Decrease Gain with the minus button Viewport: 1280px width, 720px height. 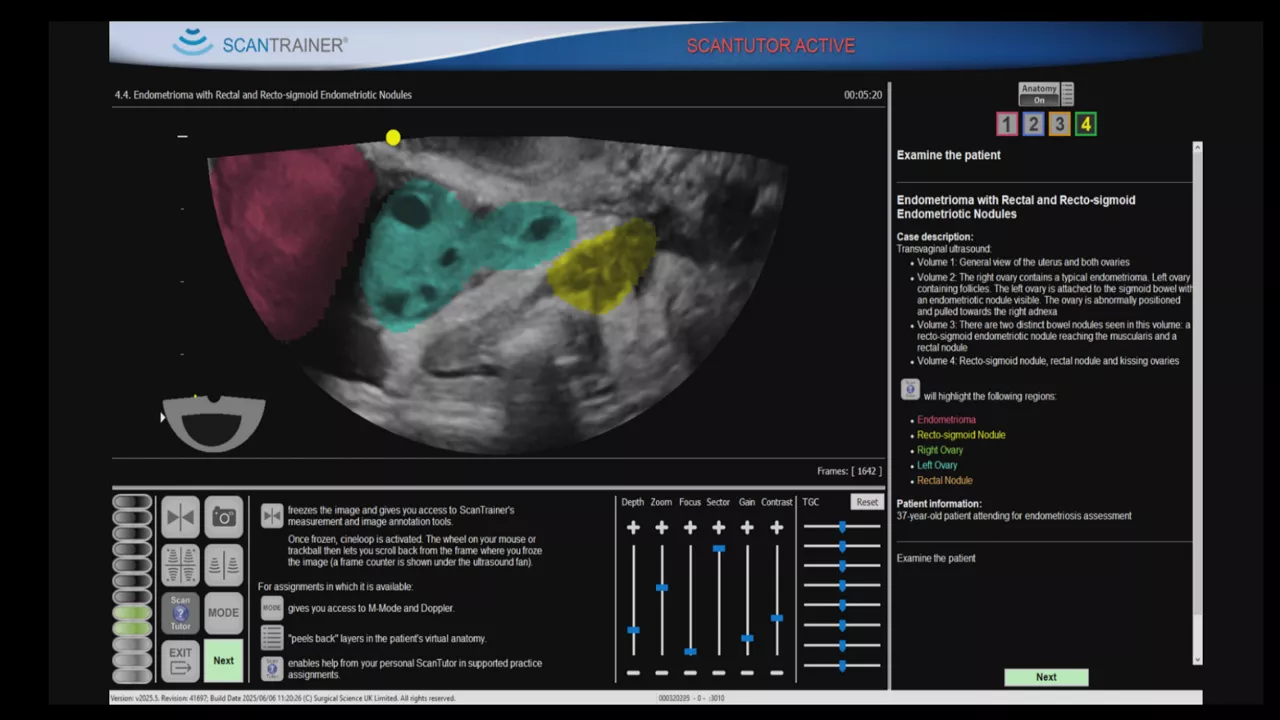pos(747,673)
